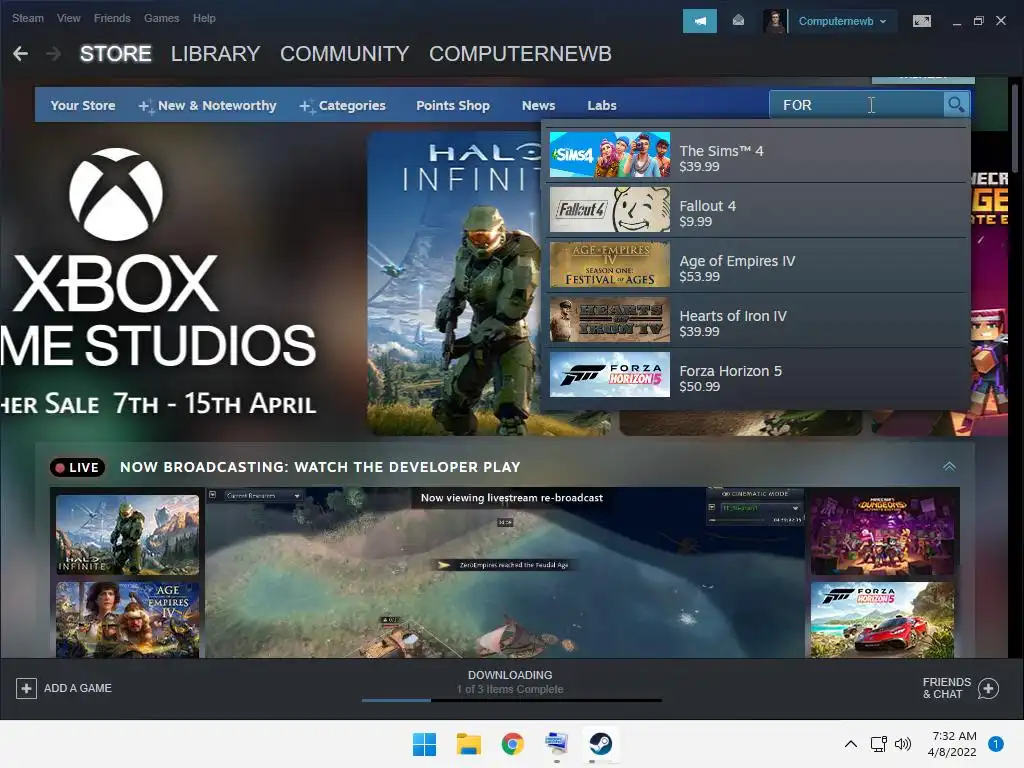1024x768 pixels.
Task: Show hidden system tray icons chevron
Action: click(x=850, y=744)
